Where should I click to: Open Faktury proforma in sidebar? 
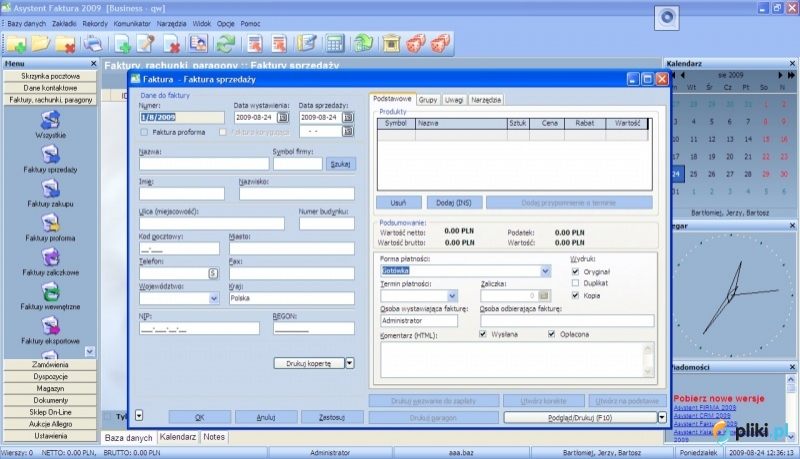tap(50, 227)
